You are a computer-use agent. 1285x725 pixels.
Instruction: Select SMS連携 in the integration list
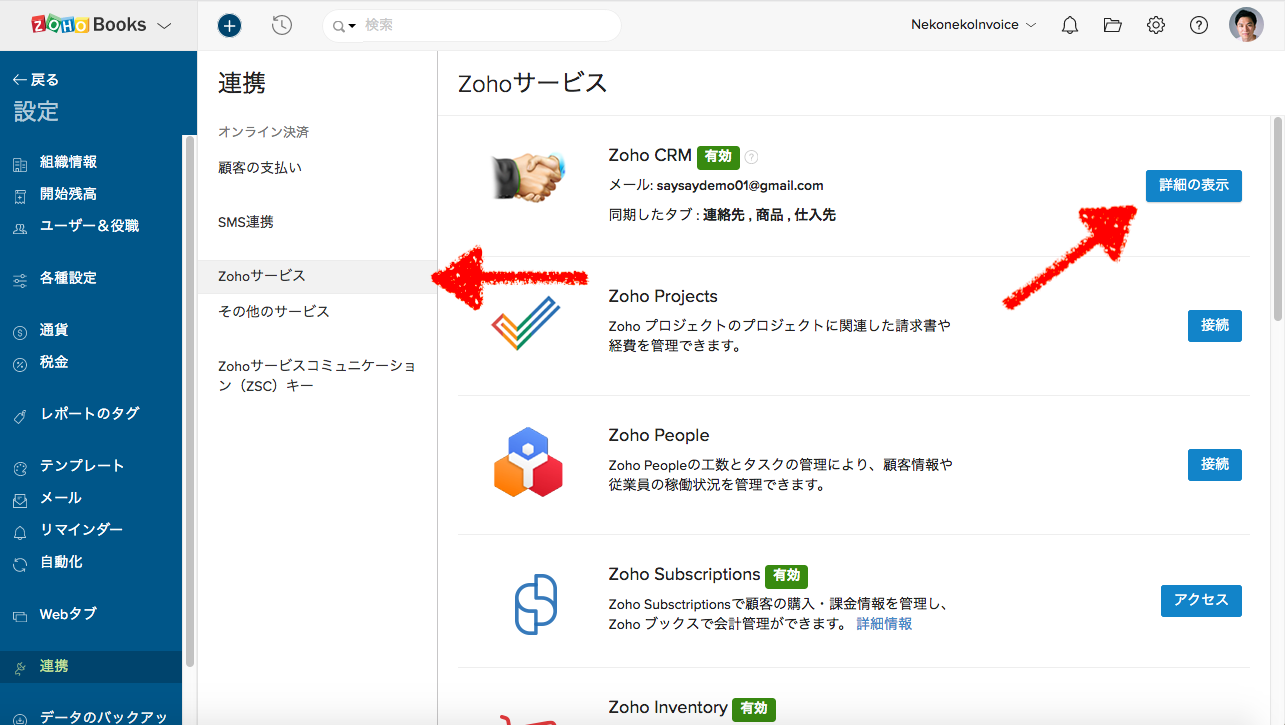[x=246, y=222]
